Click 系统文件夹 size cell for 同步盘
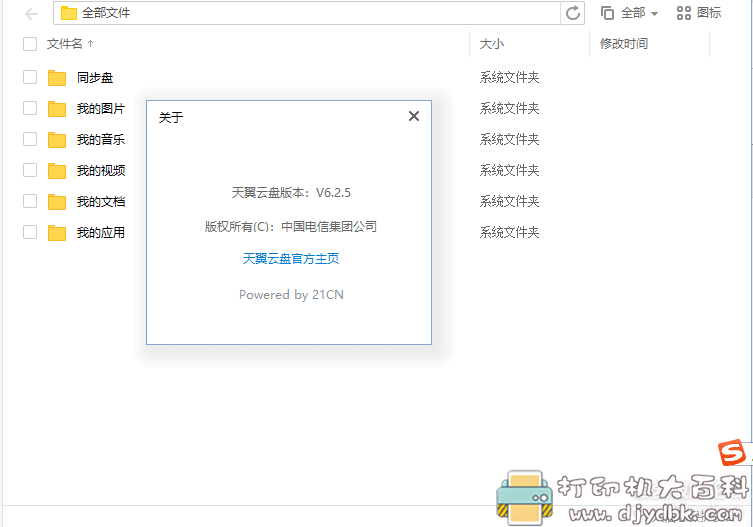 pos(510,77)
